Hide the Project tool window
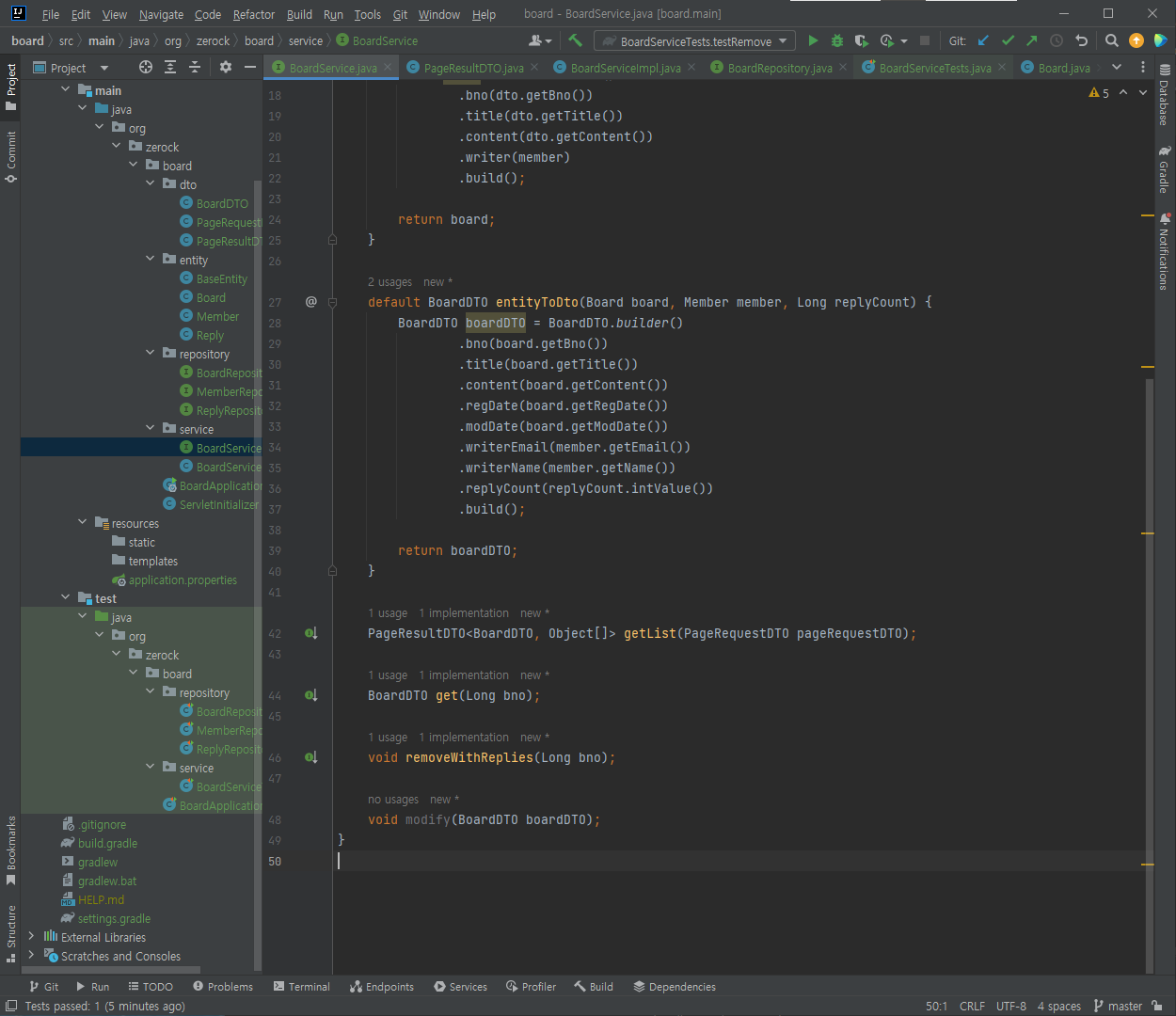1176x1016 pixels. 250,67
